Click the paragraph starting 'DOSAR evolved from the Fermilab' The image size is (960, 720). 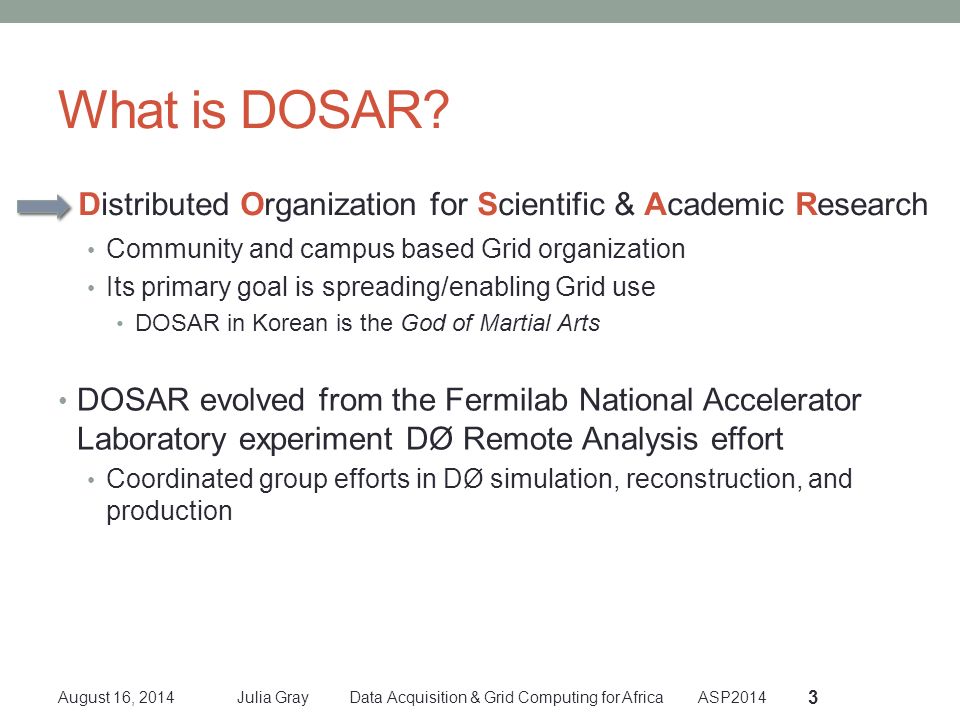click(469, 419)
